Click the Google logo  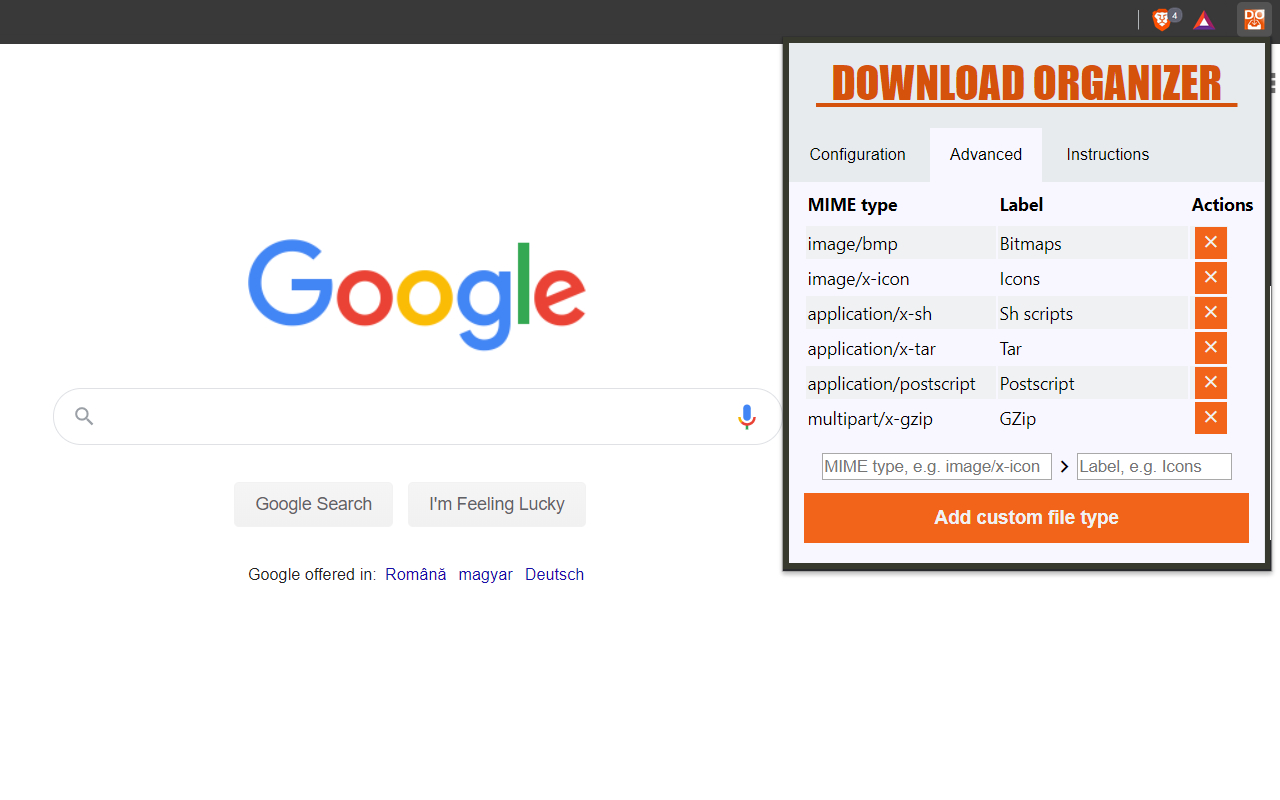click(x=417, y=295)
